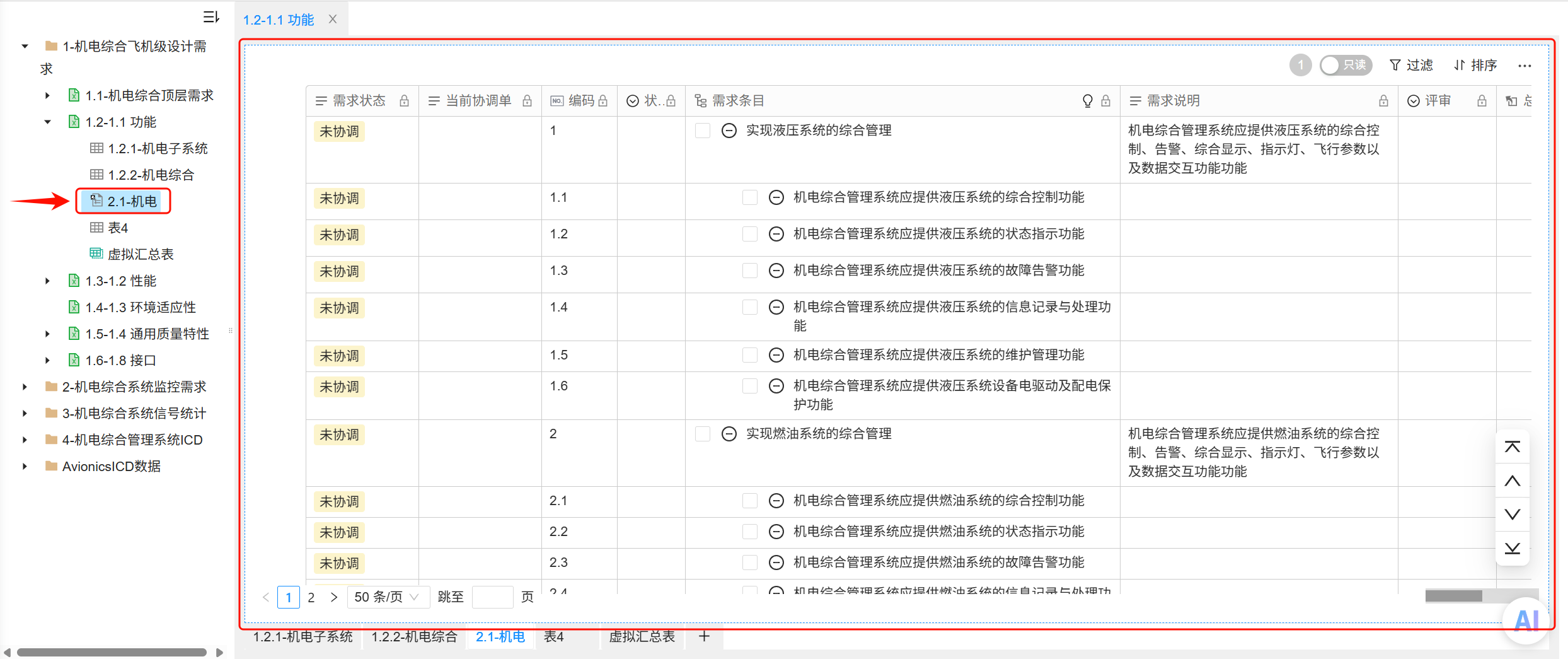Open the AI assistant floating button
Viewport: 1568px width, 659px height.
(x=1526, y=621)
